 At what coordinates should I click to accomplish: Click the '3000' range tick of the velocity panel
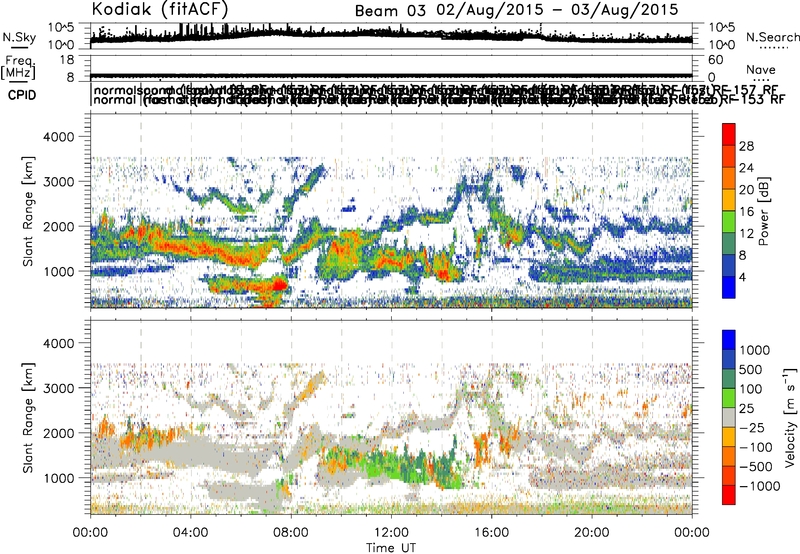59,388
